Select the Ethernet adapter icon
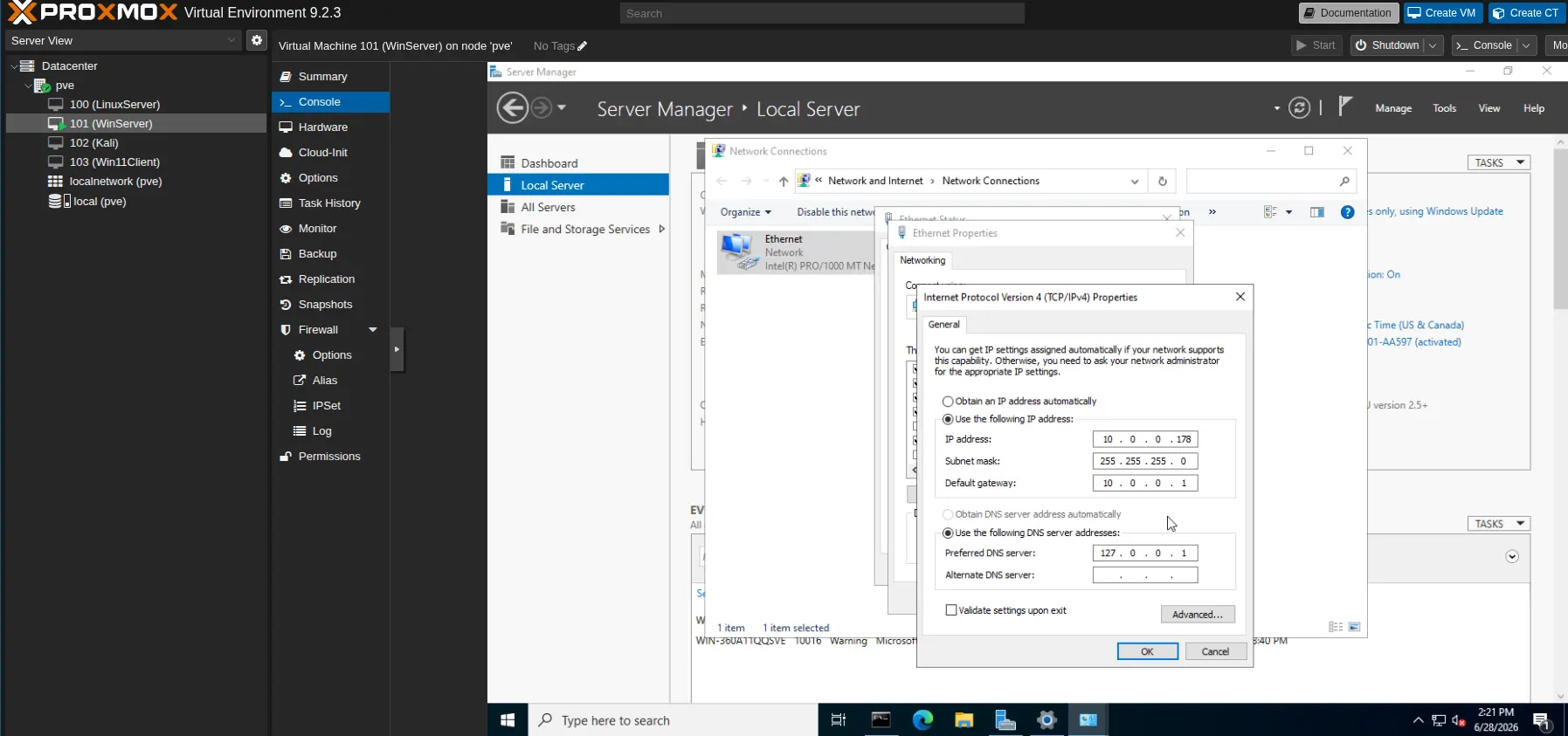The height and width of the screenshot is (736, 1568). [x=738, y=251]
